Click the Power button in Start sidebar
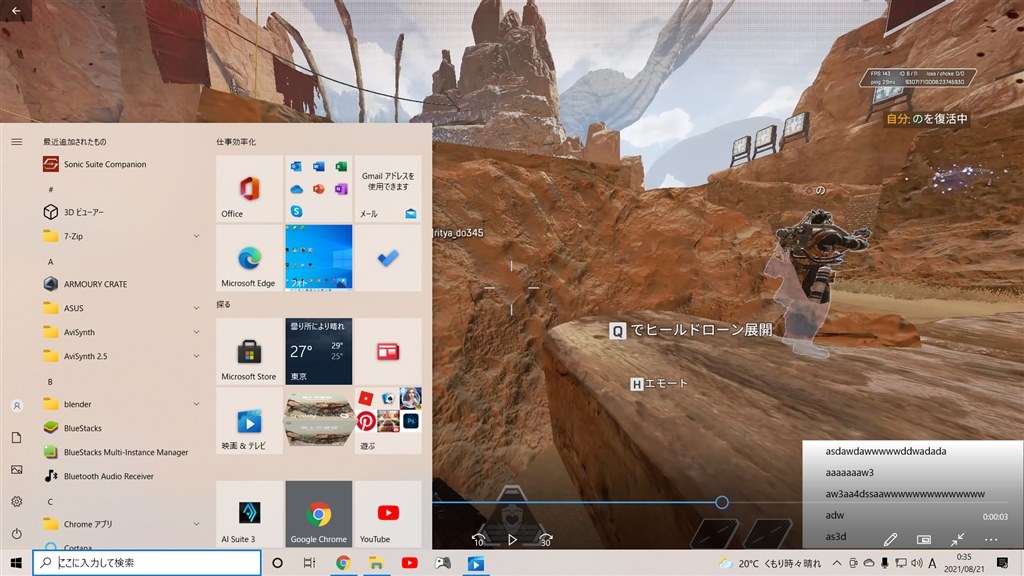Screen dimensions: 1024x576 tap(17, 534)
